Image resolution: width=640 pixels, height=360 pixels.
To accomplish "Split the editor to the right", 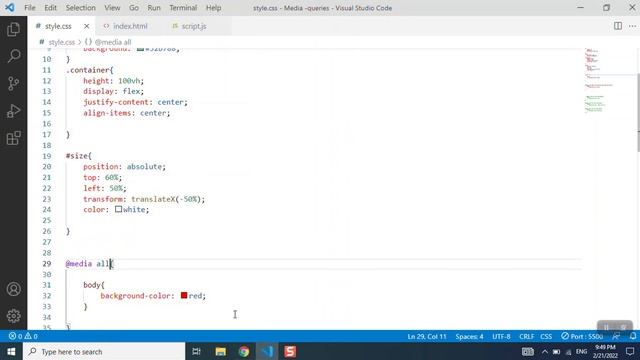I will click(x=618, y=26).
